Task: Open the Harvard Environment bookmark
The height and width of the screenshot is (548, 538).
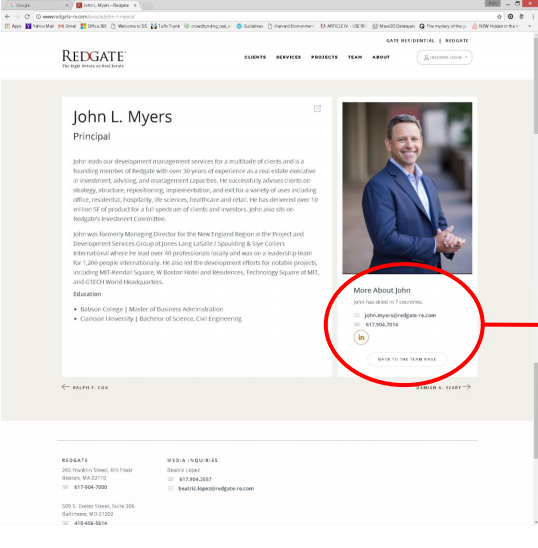Action: tap(291, 26)
